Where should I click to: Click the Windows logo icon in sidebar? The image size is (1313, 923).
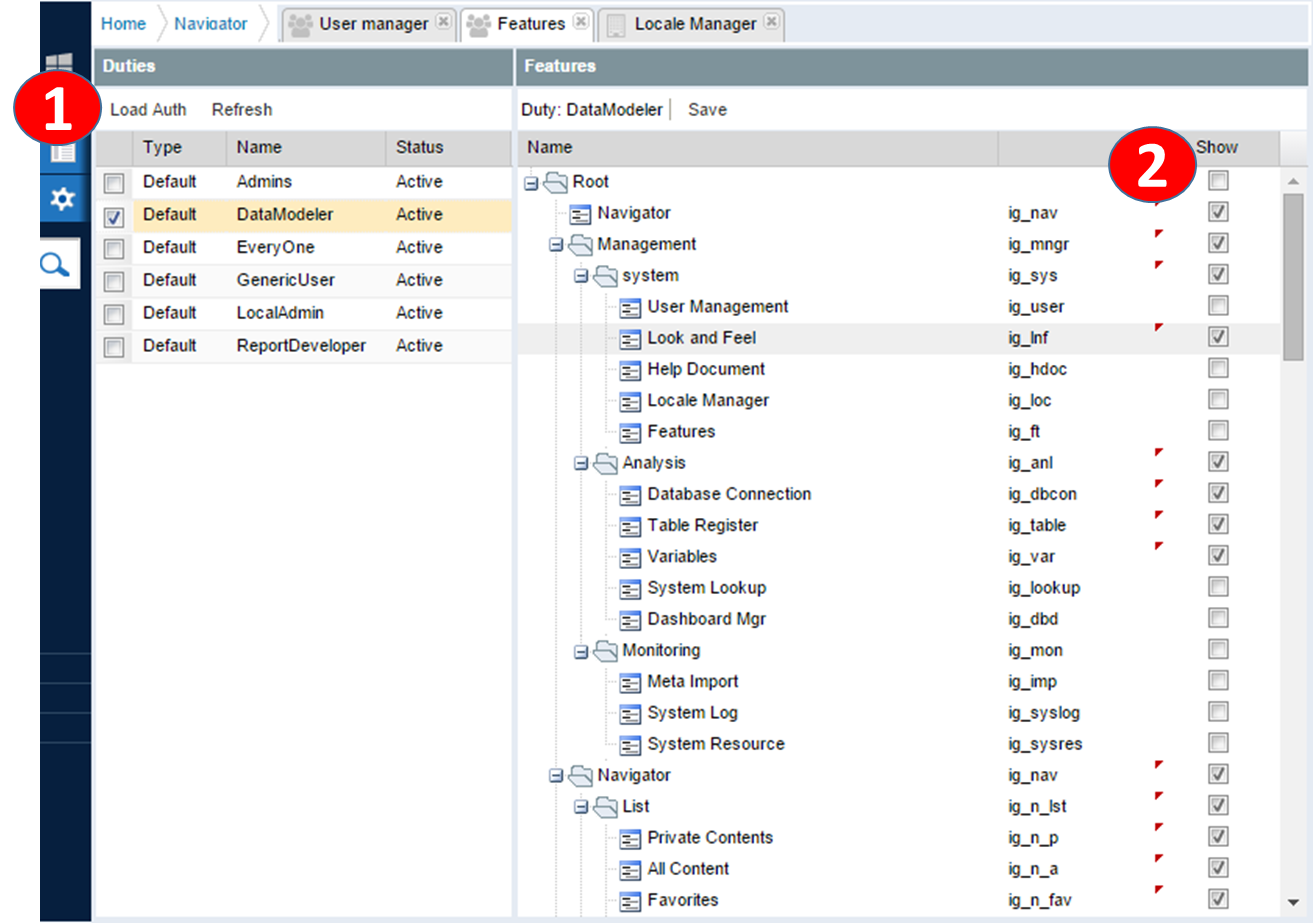tap(60, 68)
